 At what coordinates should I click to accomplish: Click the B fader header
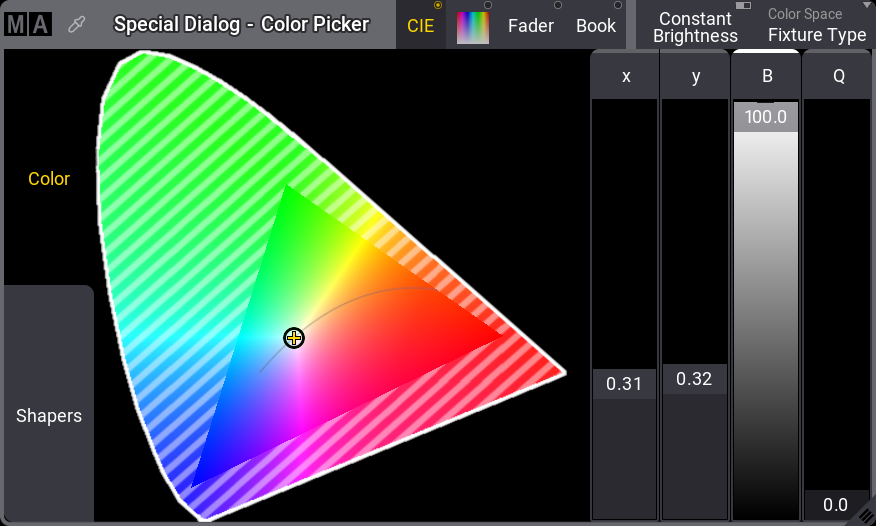point(766,76)
